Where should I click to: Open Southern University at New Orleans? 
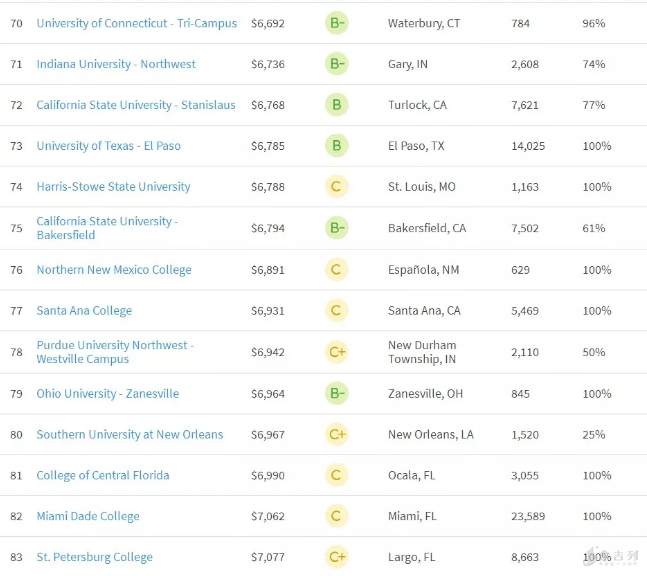(130, 435)
